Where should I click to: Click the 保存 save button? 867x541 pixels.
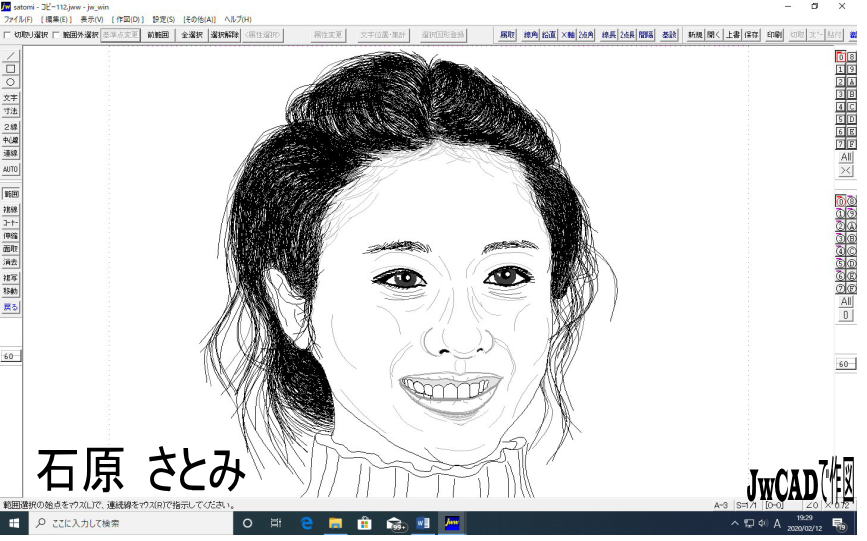[751, 35]
